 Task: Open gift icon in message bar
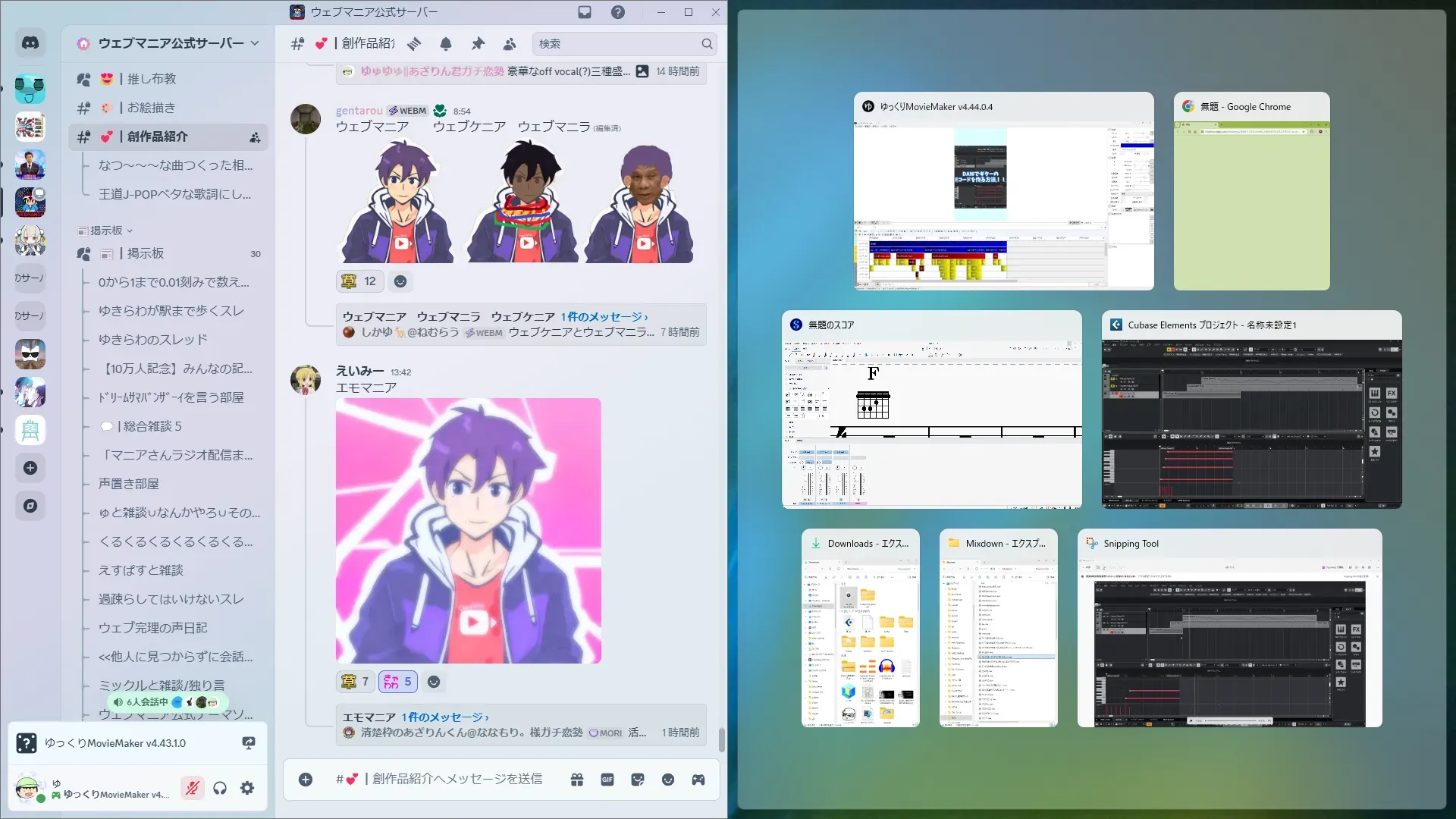click(x=577, y=780)
